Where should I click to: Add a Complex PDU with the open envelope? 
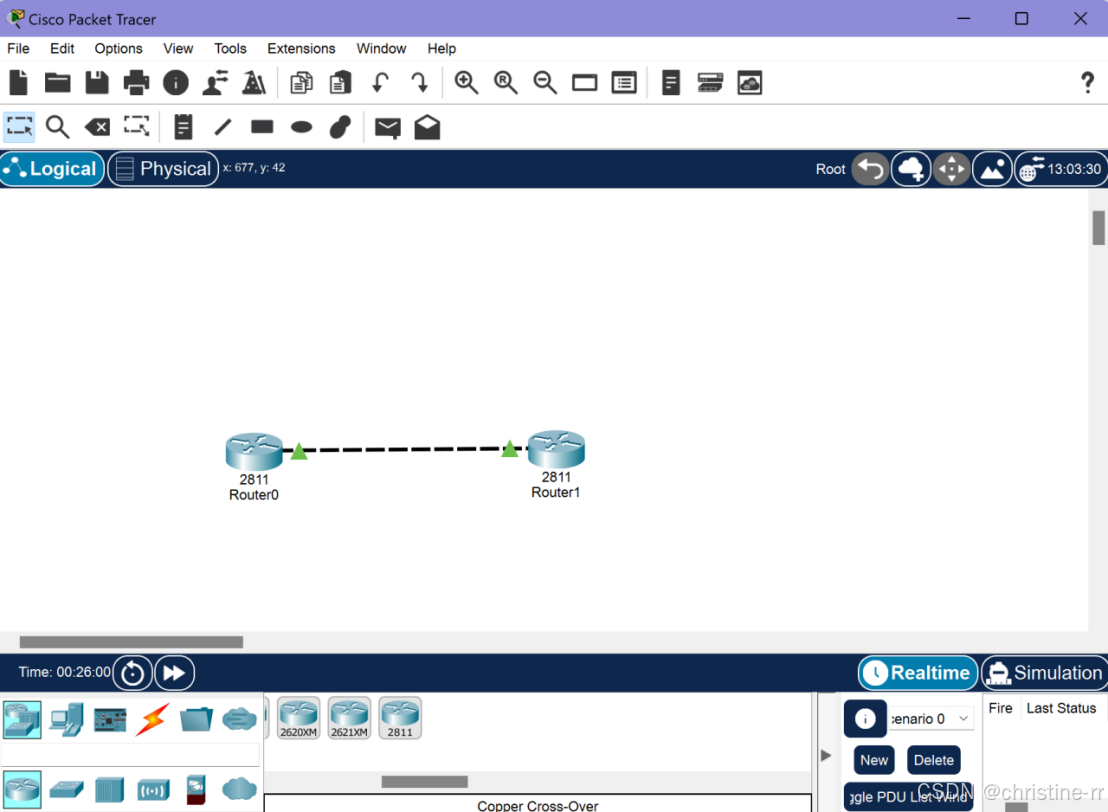[x=427, y=127]
